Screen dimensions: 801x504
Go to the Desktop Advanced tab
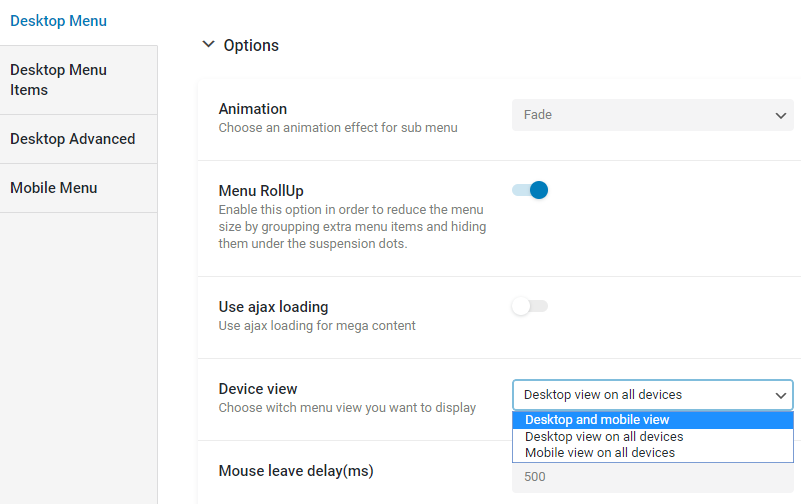point(79,139)
